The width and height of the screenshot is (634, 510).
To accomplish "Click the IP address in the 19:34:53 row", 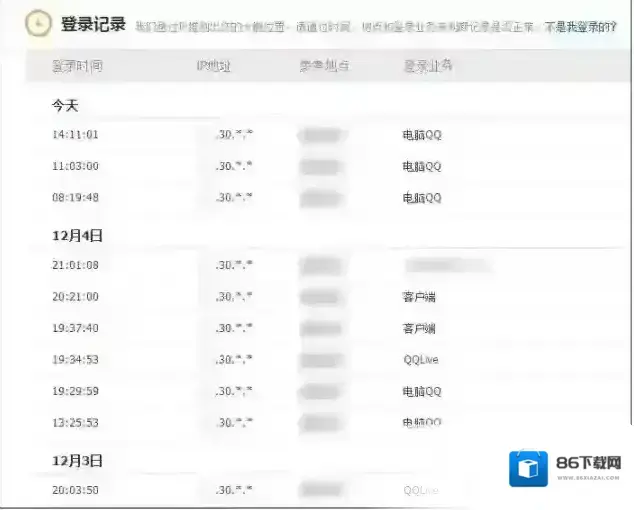I will click(x=234, y=359).
